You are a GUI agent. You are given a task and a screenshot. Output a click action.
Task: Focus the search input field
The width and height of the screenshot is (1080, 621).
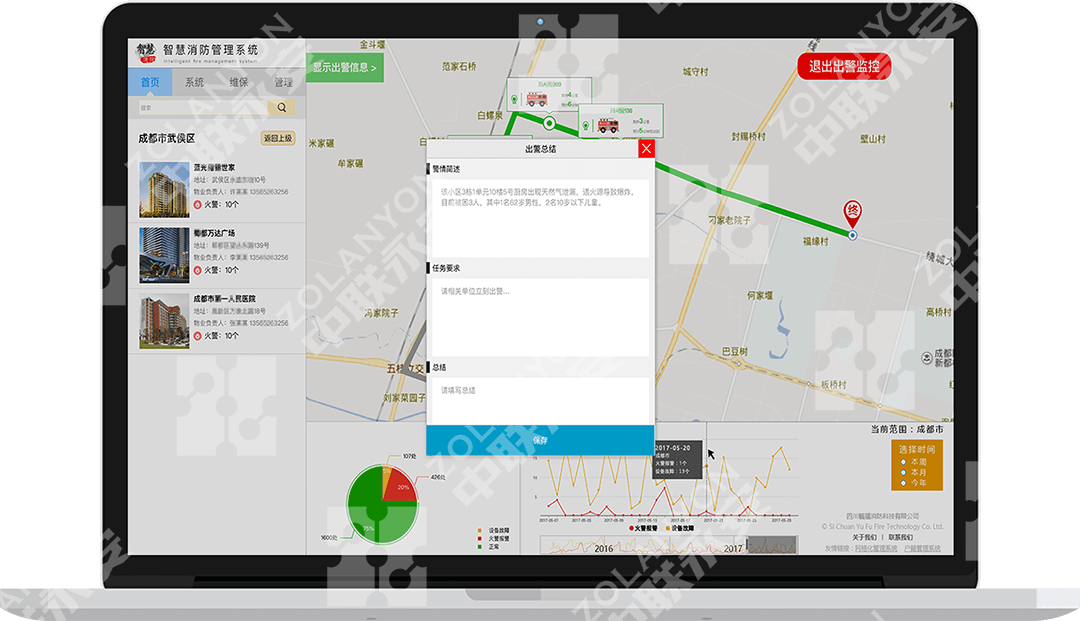[202, 107]
